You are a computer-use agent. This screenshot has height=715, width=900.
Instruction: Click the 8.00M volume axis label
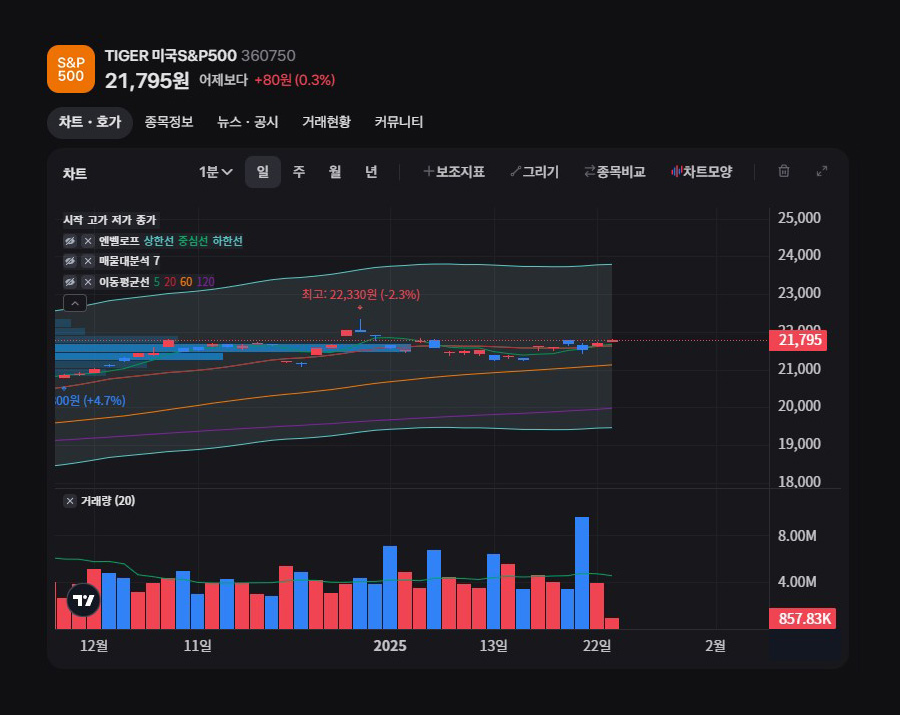point(797,536)
